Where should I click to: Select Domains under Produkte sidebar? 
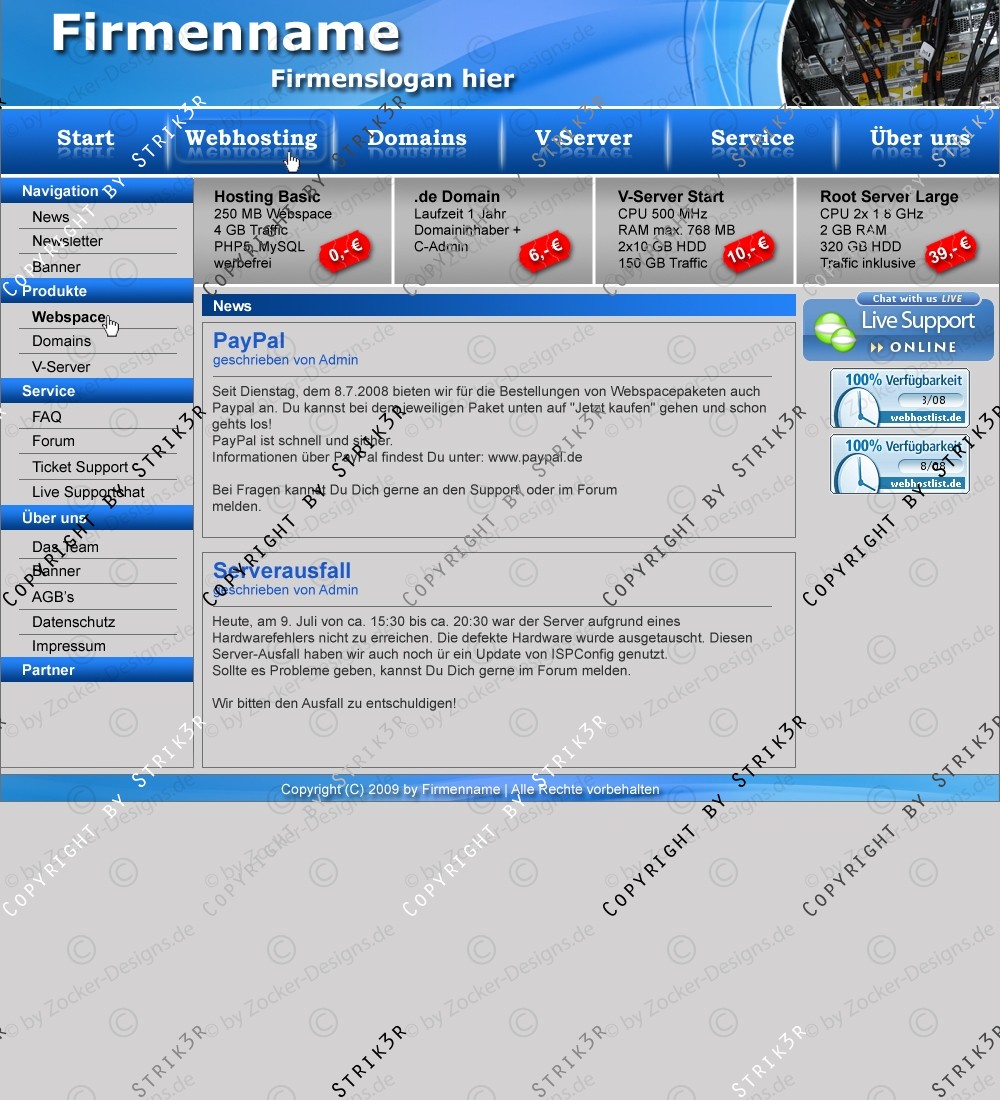[x=61, y=341]
